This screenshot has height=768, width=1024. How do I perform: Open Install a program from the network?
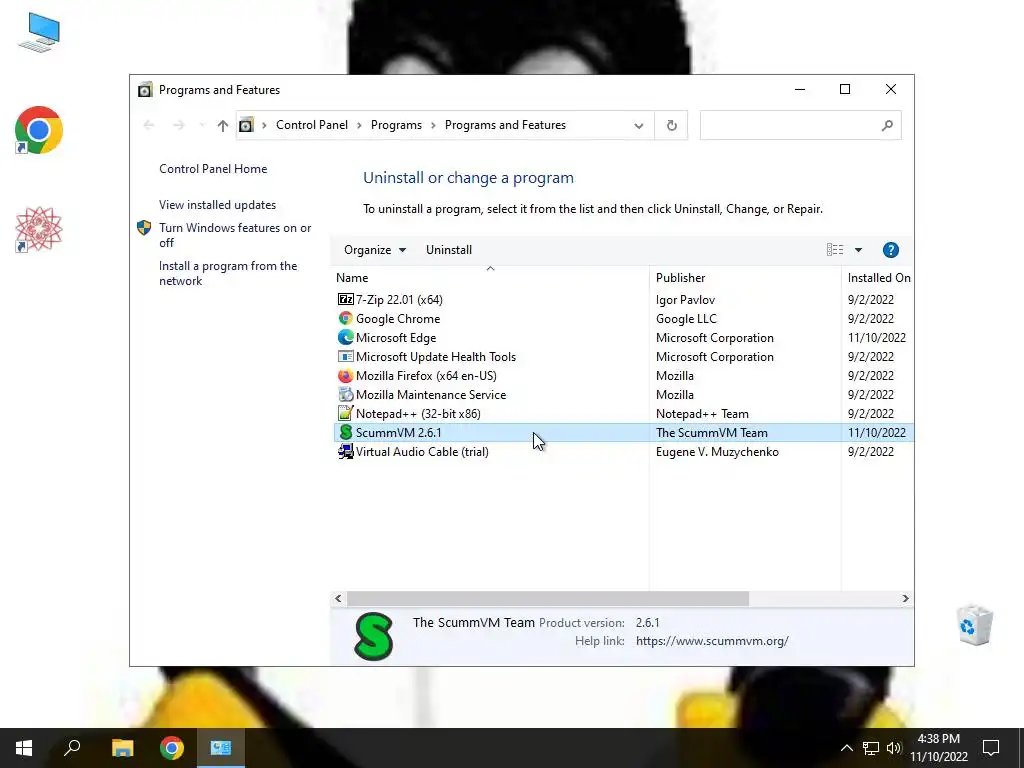[228, 273]
